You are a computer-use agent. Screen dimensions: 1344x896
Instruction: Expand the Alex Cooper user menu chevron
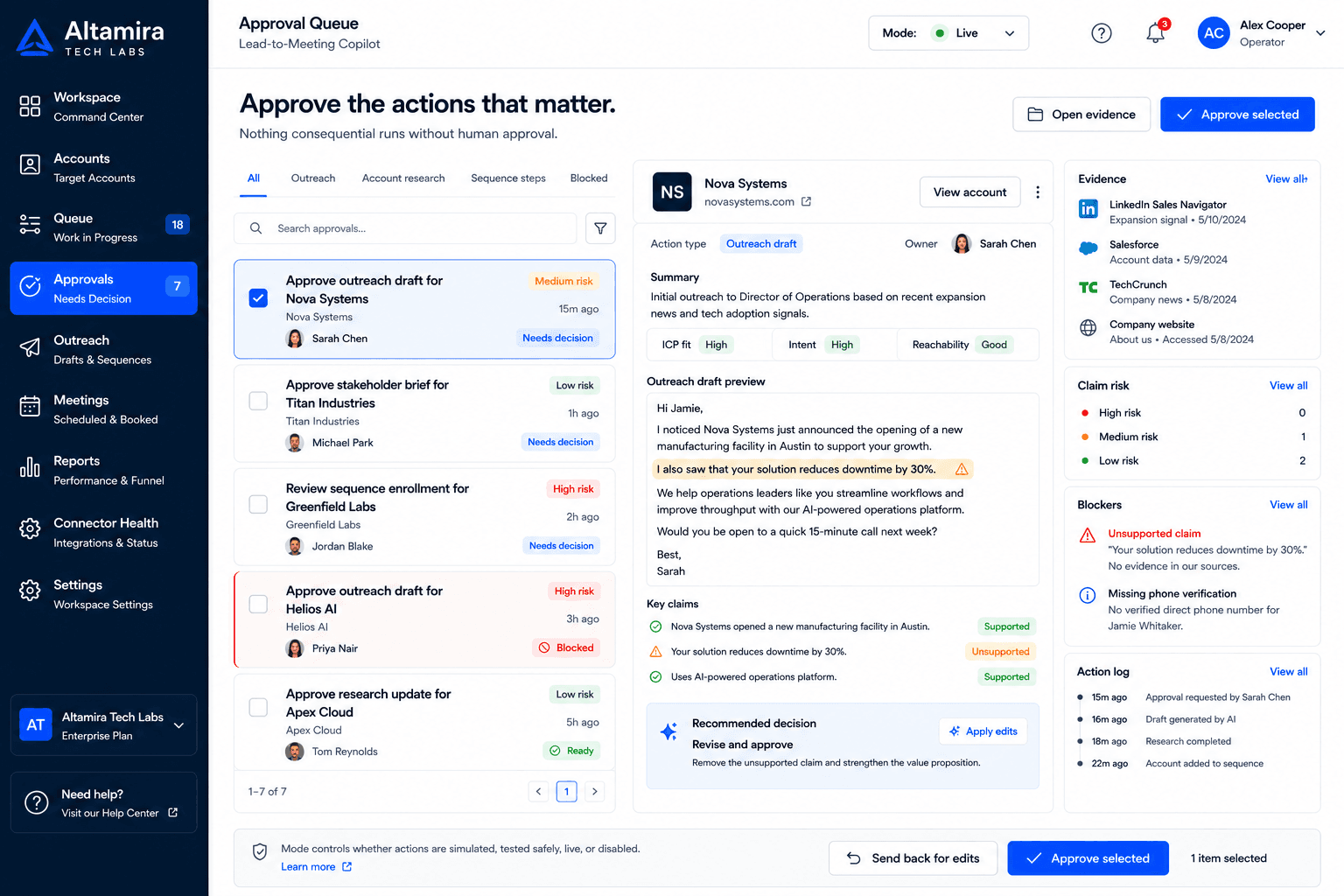1320,33
